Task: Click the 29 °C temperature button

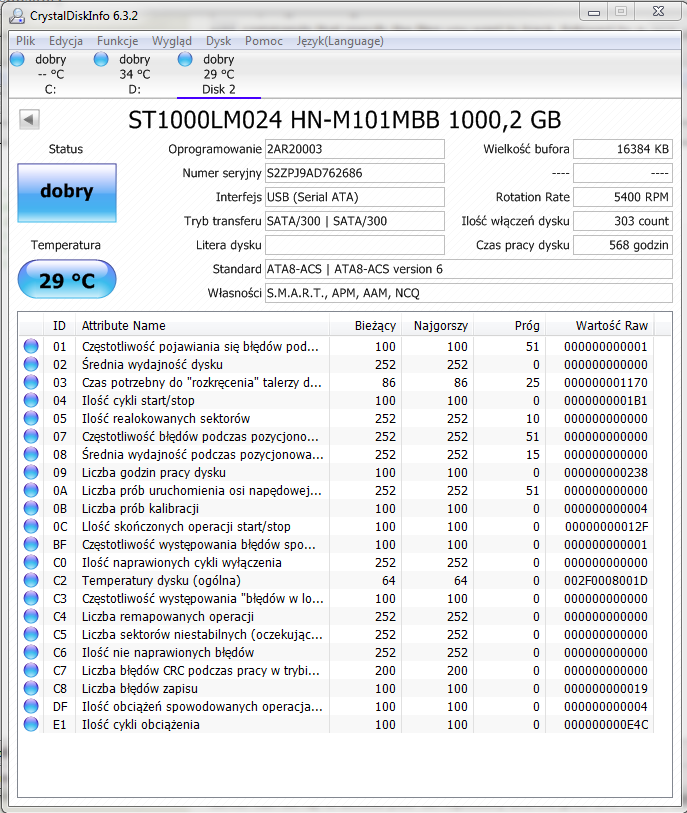Action: 67,280
